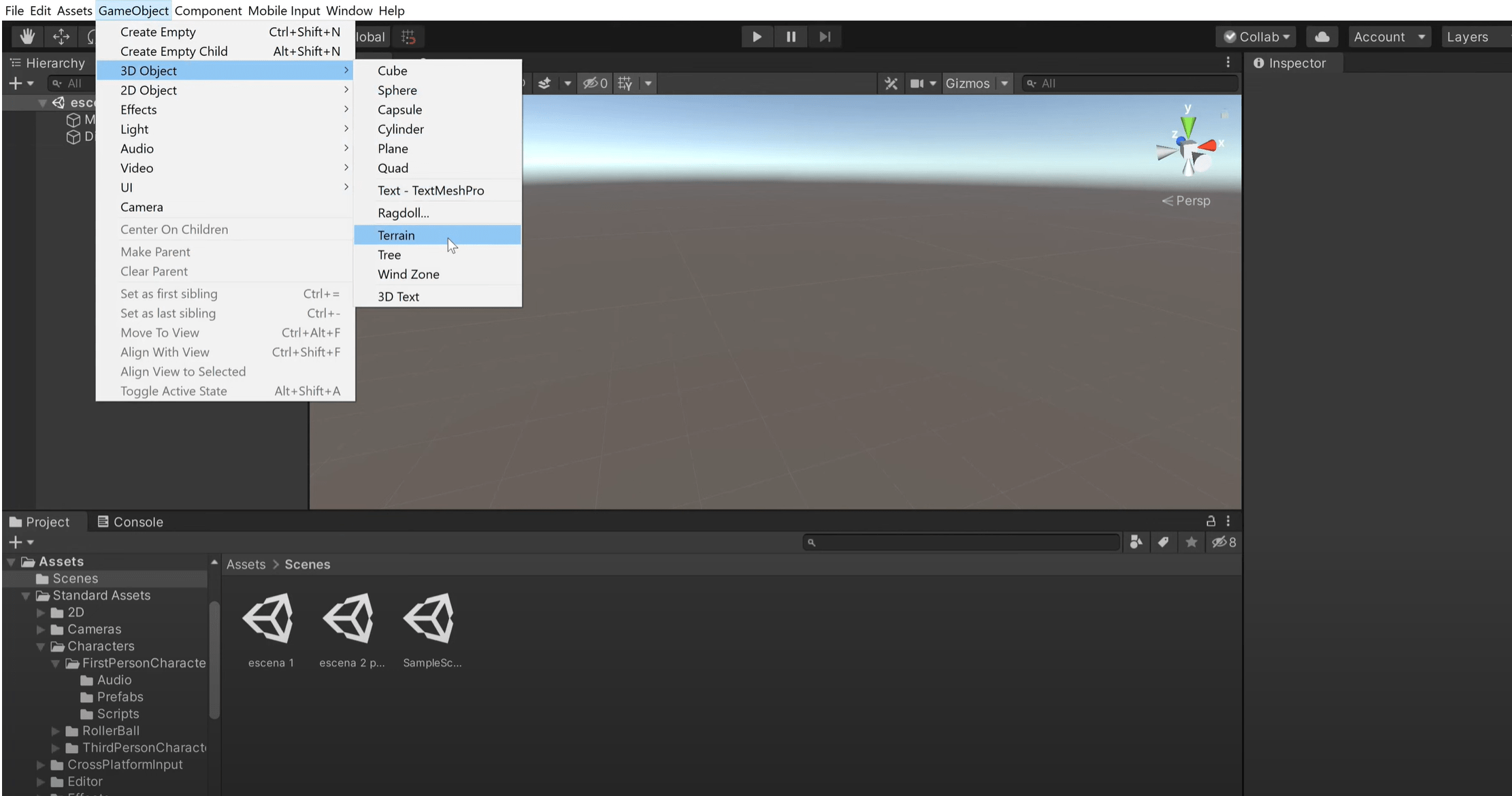Expand the Light submenu
Viewport: 1512px width, 796px height.
225,129
